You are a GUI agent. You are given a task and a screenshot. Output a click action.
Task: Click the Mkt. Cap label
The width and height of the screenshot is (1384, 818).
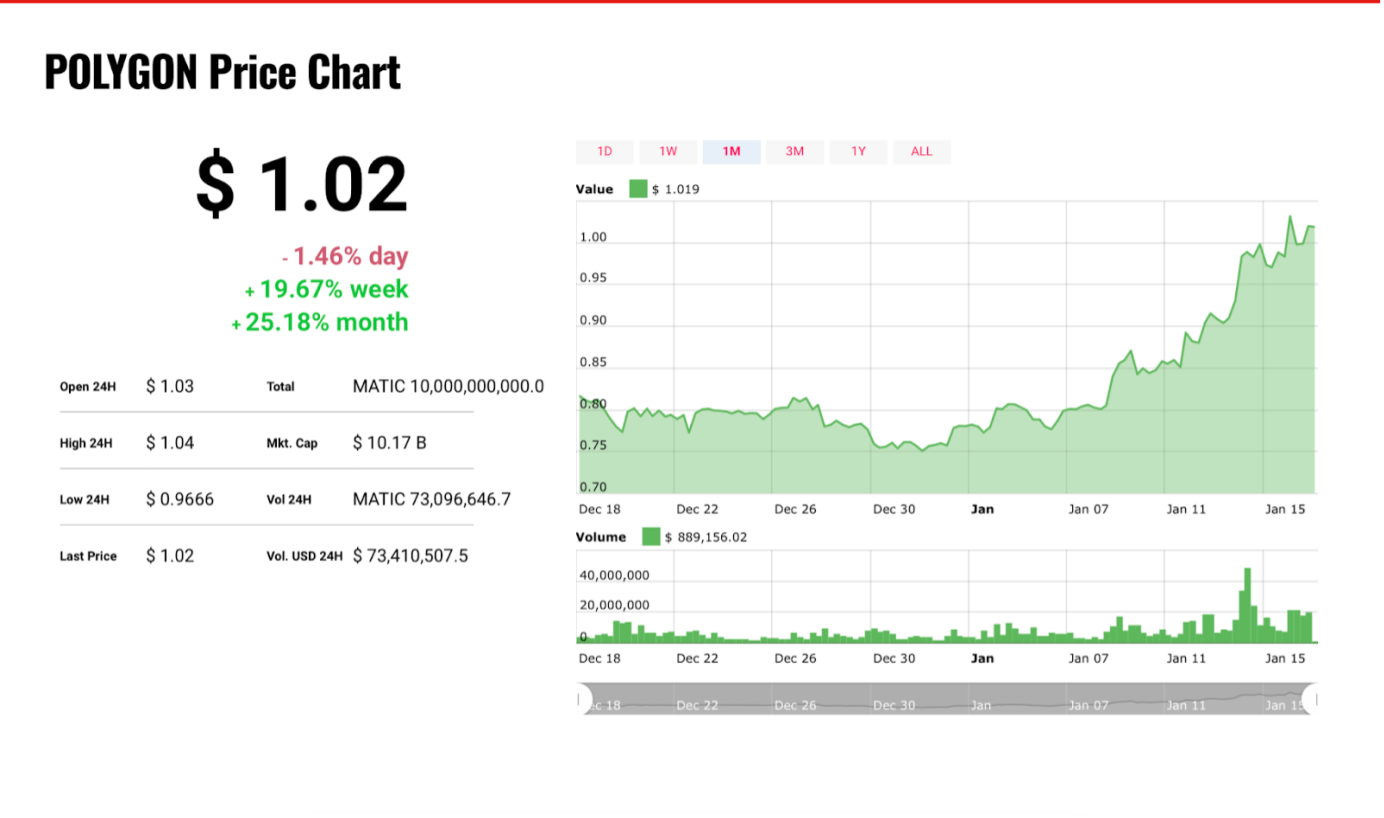coord(292,443)
